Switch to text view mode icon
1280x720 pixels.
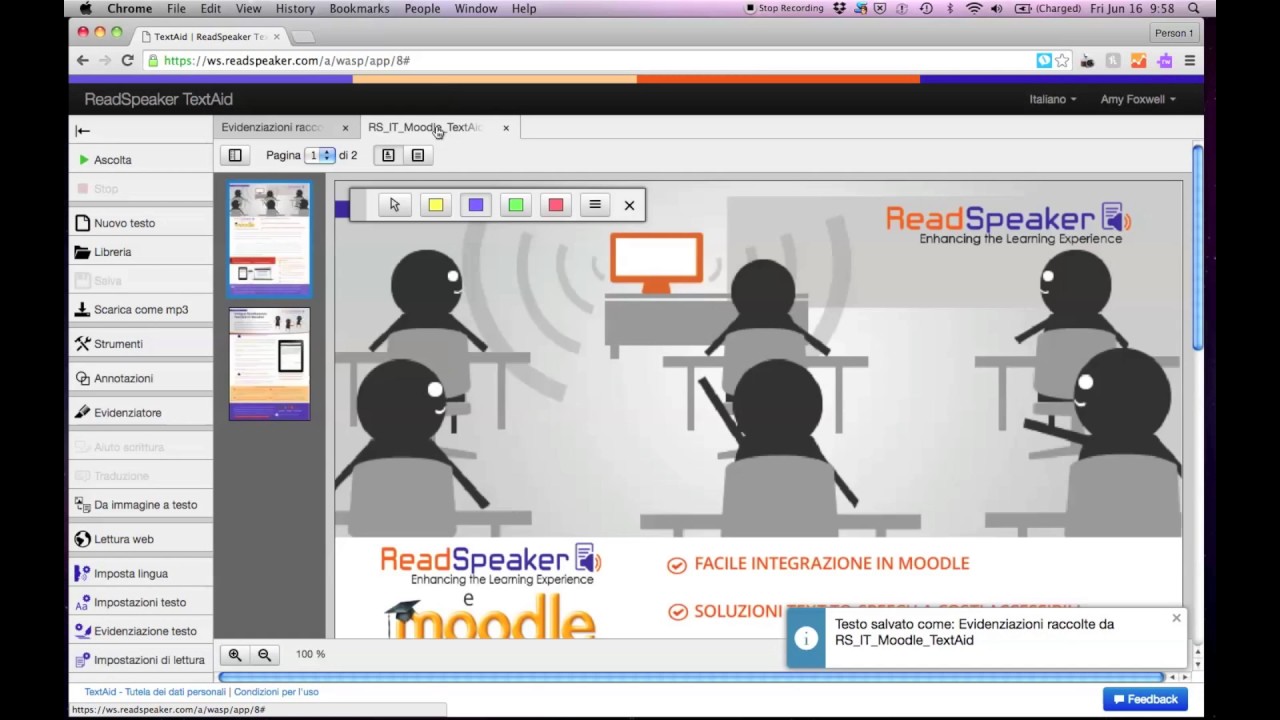coord(417,155)
